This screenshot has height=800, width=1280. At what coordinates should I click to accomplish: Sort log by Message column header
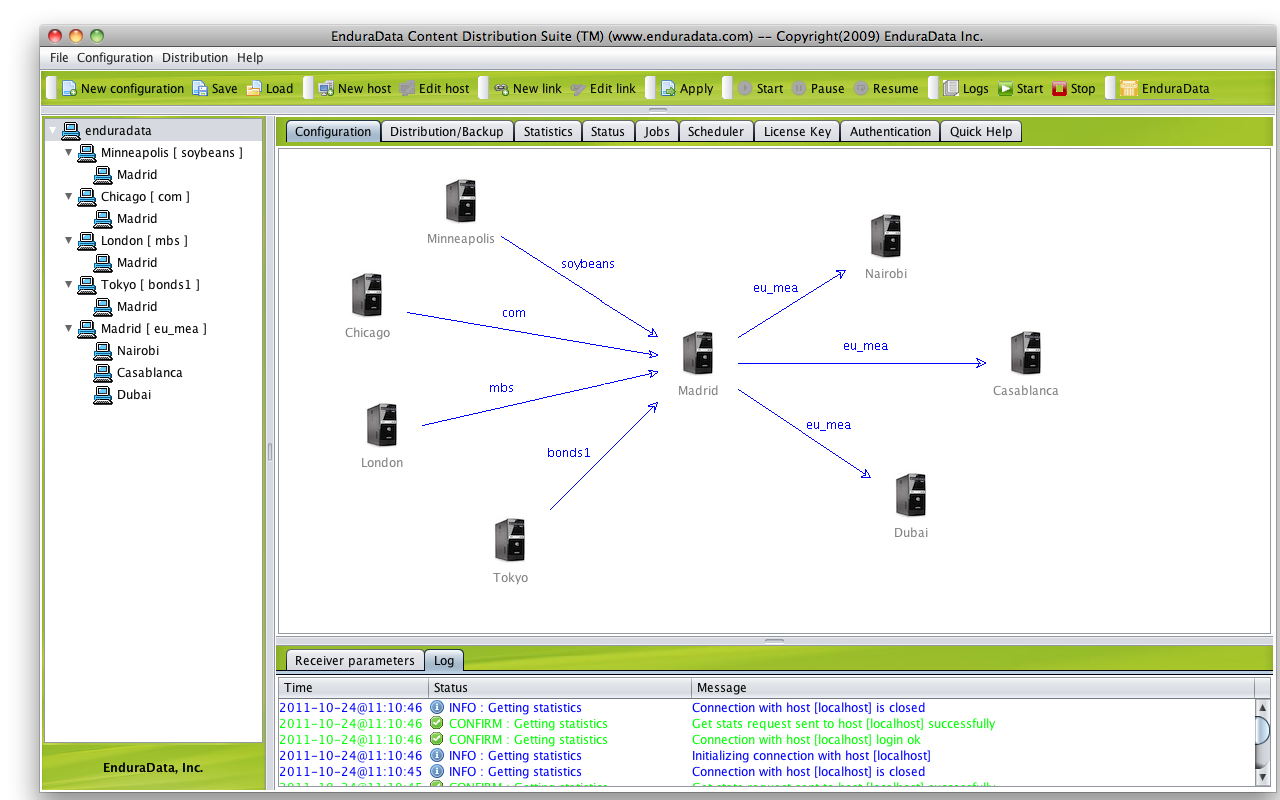pyautogui.click(x=973, y=687)
